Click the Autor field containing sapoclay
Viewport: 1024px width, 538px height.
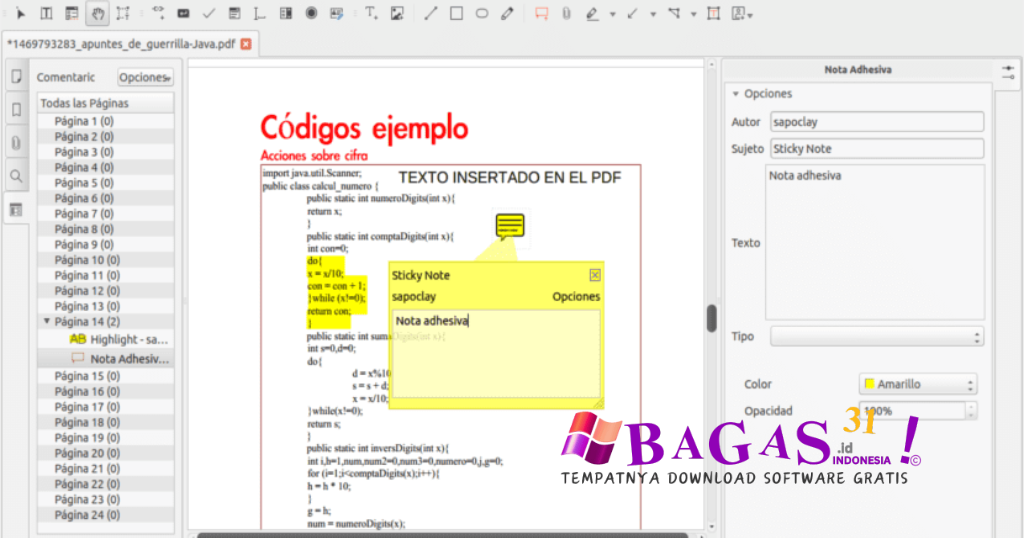[877, 122]
